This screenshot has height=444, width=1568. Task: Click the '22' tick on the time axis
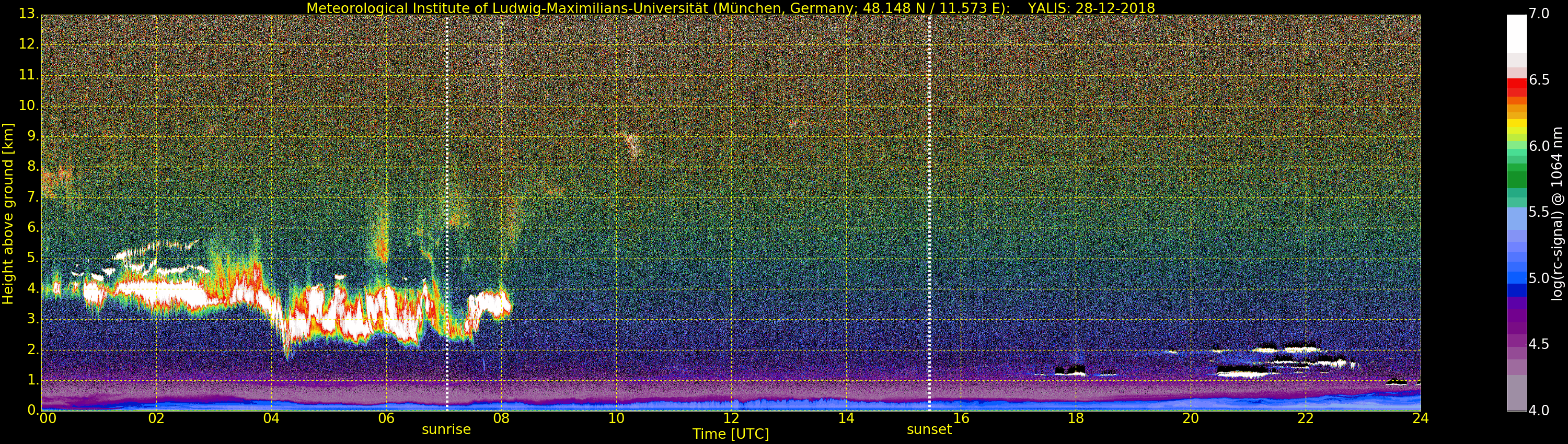tap(1306, 418)
